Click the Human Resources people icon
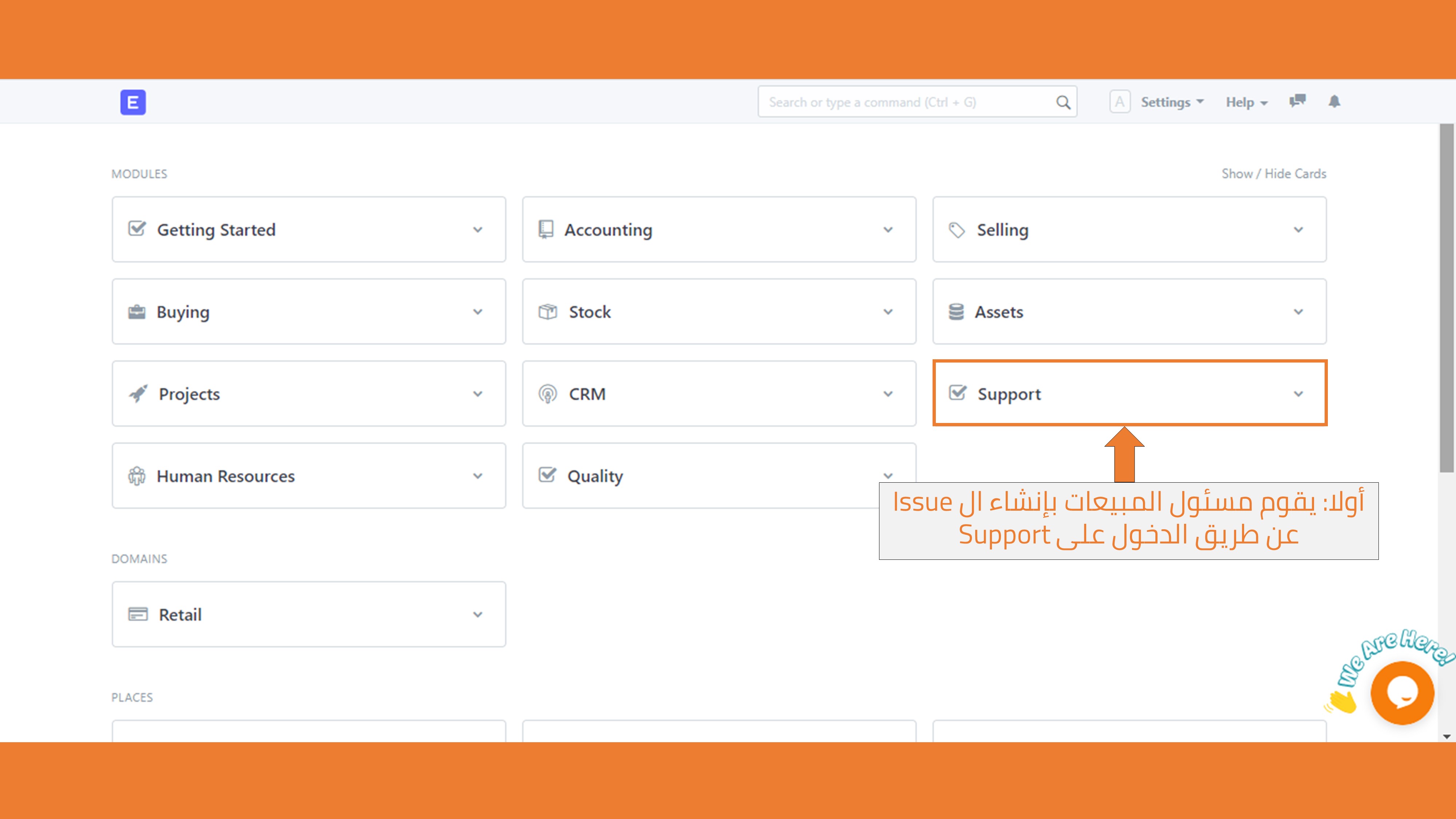1456x819 pixels. 137,476
